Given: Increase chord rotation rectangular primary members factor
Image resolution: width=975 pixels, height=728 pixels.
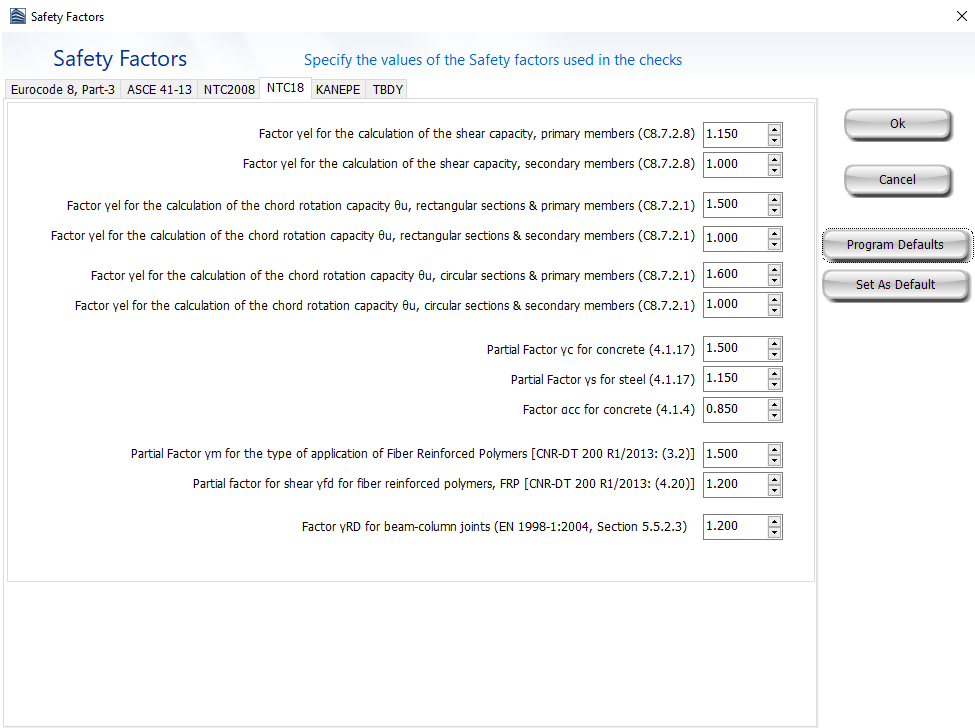Looking at the screenshot, I should coord(774,199).
